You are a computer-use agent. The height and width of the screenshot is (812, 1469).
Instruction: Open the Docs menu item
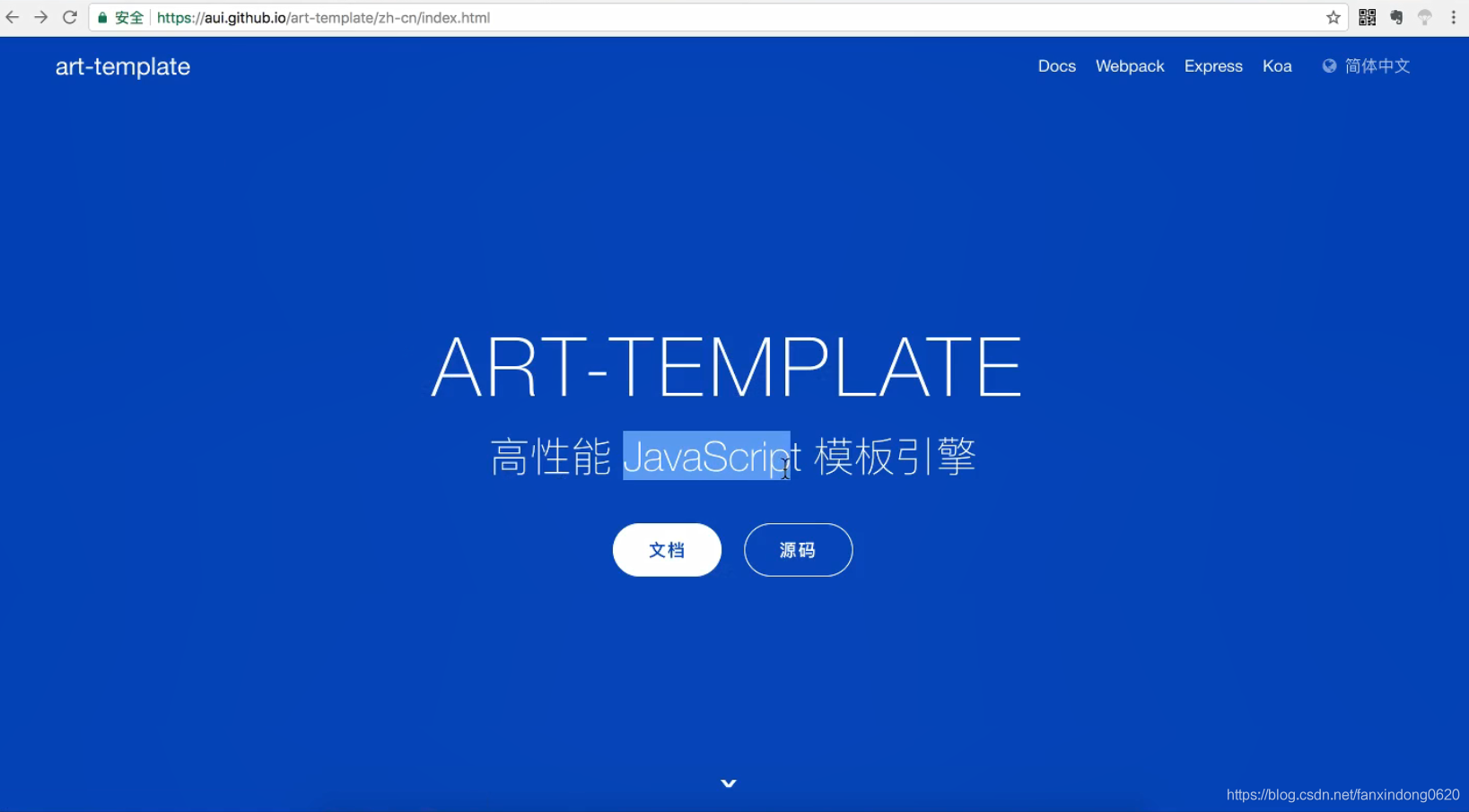point(1056,65)
